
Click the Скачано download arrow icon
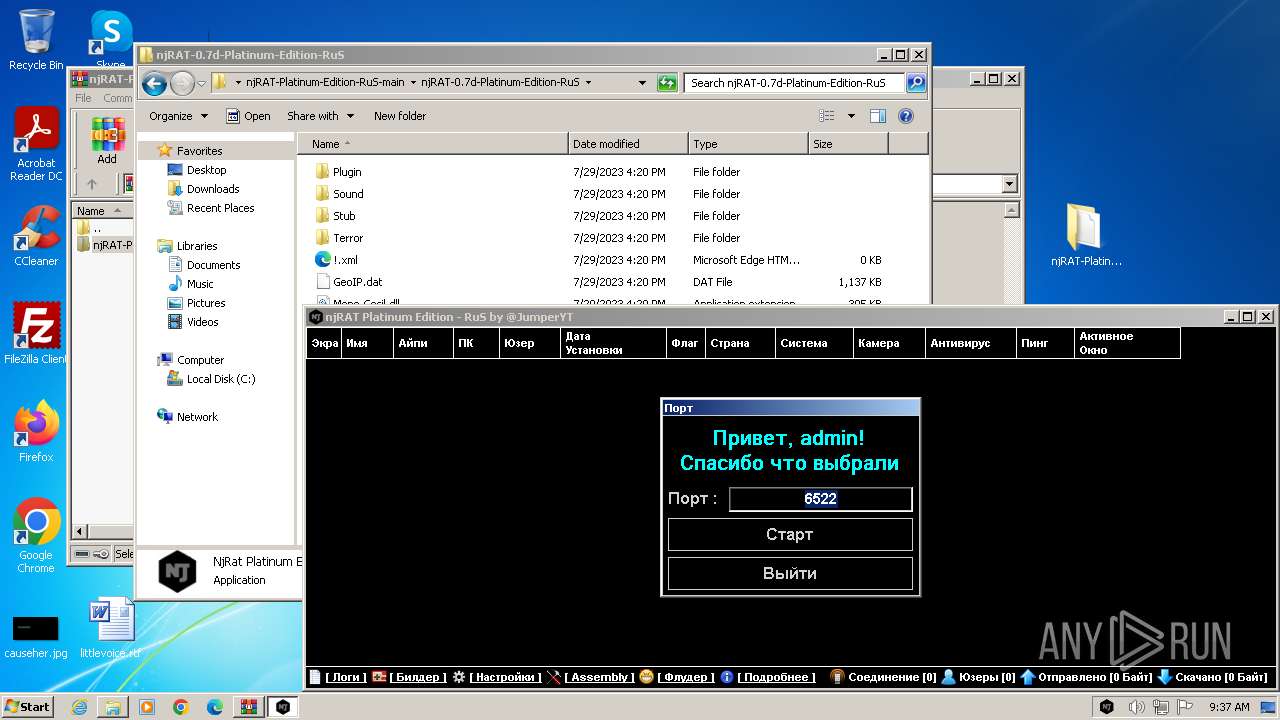click(x=1165, y=677)
